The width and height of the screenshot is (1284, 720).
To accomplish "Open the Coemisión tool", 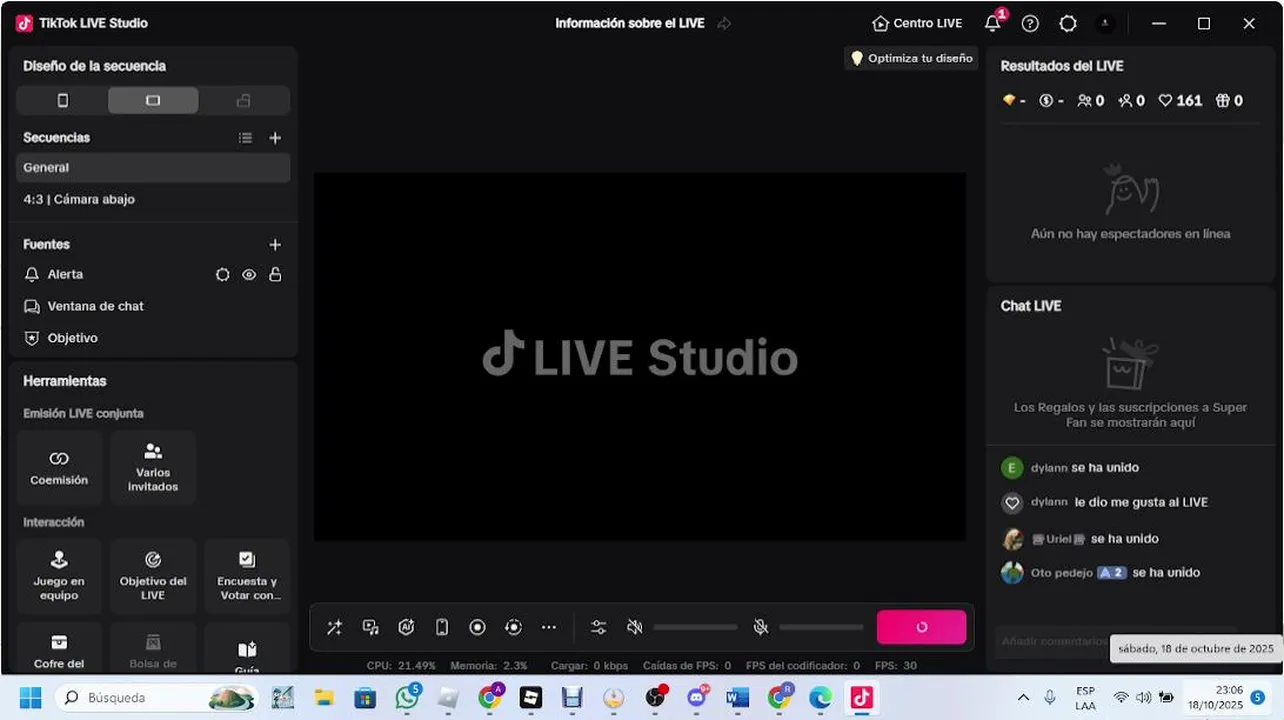I will pos(59,468).
